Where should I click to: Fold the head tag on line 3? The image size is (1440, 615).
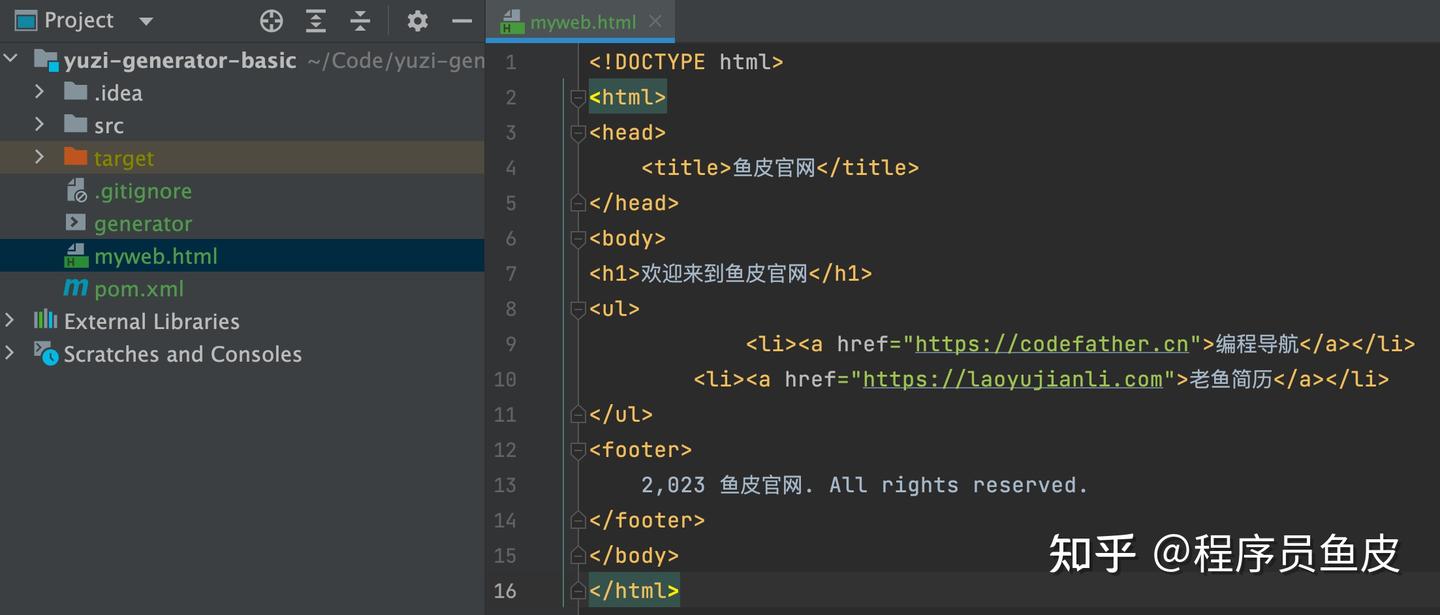coord(577,133)
